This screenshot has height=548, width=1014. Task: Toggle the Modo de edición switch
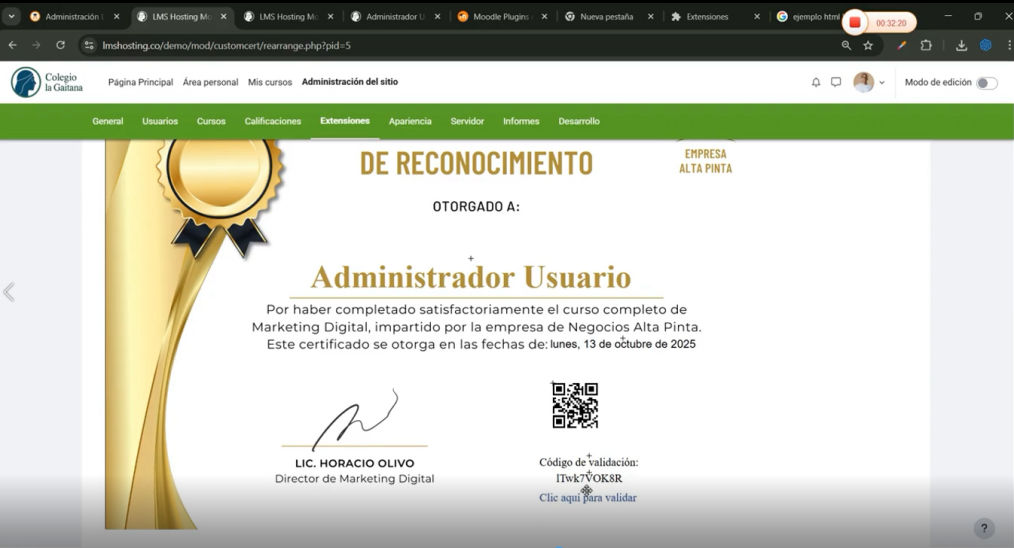point(986,83)
